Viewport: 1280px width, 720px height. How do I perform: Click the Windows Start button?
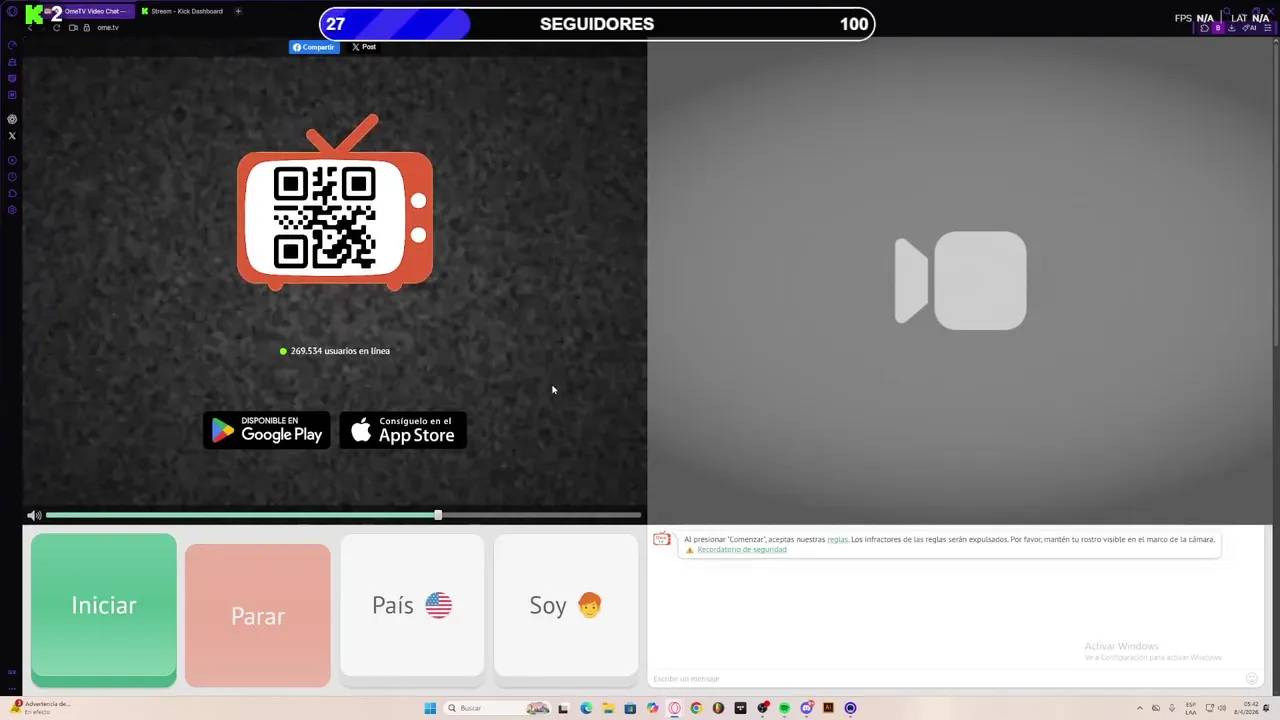point(430,708)
